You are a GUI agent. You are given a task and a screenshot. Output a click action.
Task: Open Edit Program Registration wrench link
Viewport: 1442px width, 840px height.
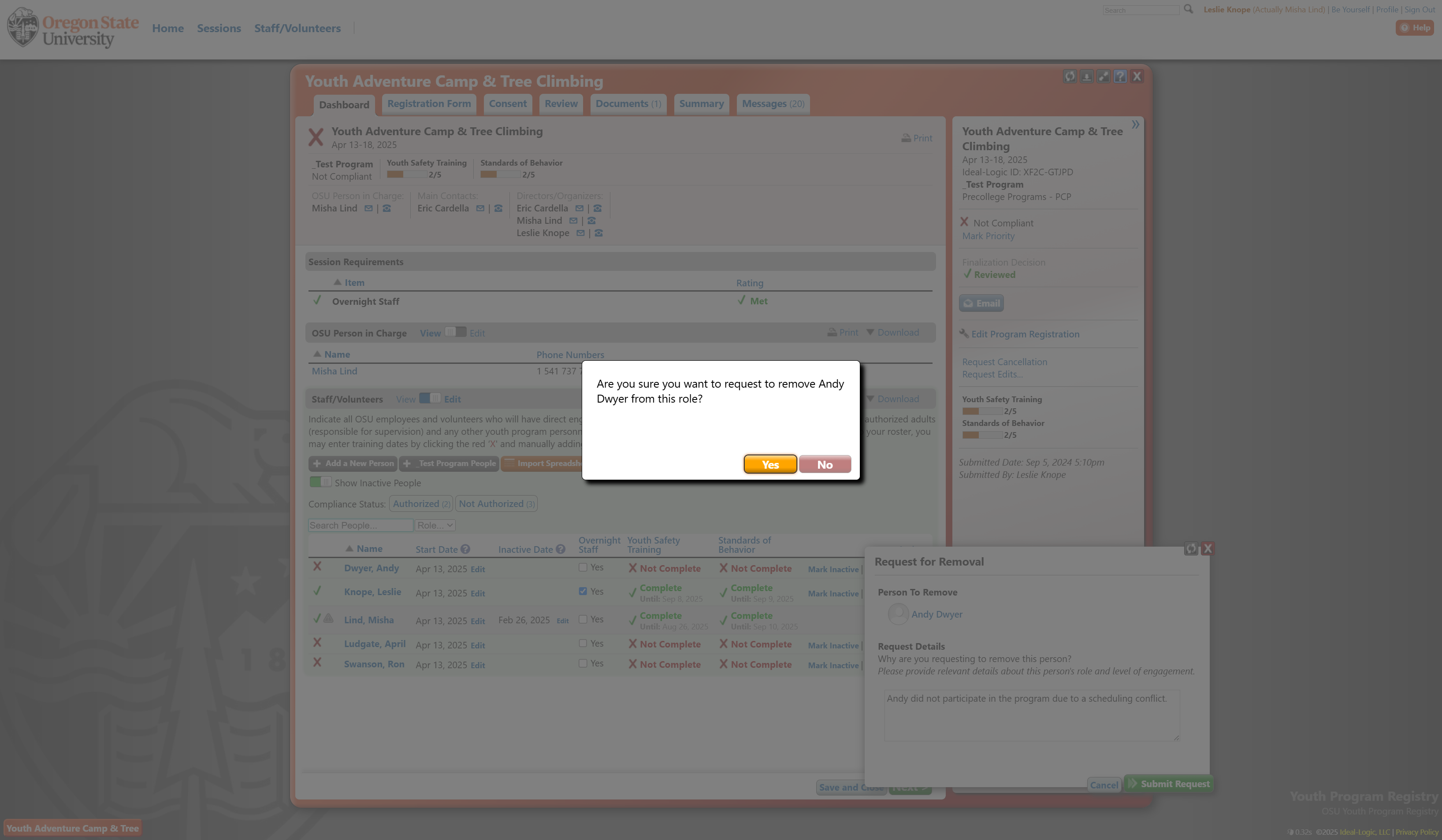click(x=1019, y=334)
